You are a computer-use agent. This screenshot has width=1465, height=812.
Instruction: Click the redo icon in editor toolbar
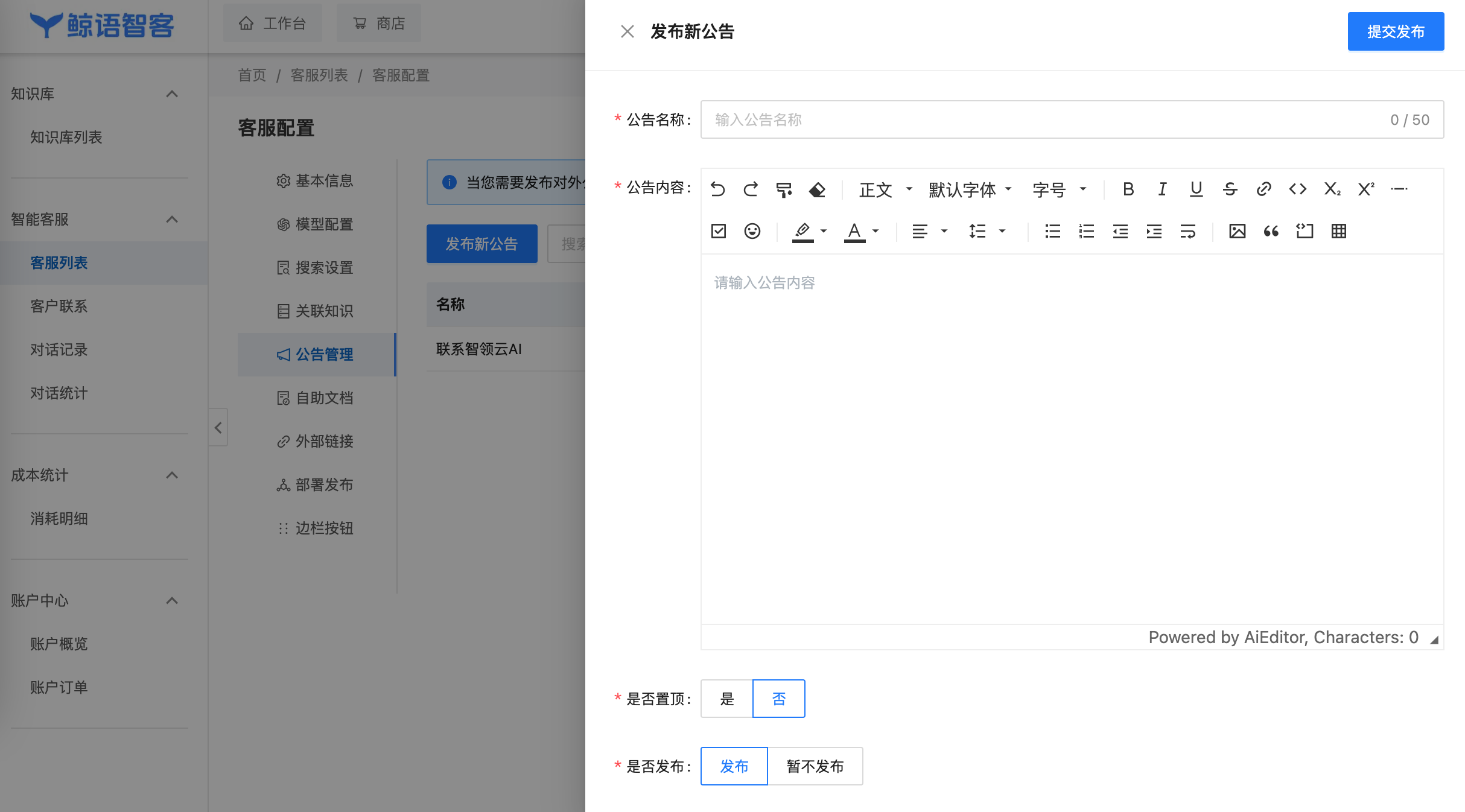[x=751, y=189]
